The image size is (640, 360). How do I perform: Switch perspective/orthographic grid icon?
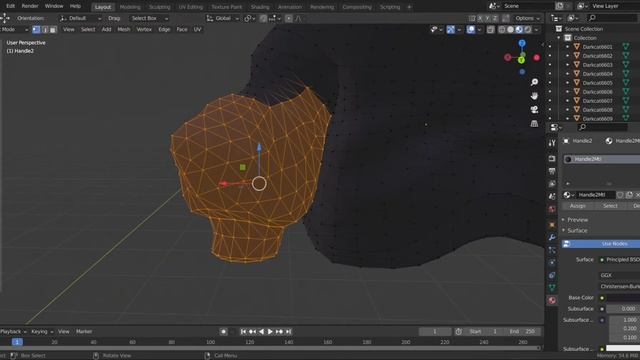(x=534, y=124)
